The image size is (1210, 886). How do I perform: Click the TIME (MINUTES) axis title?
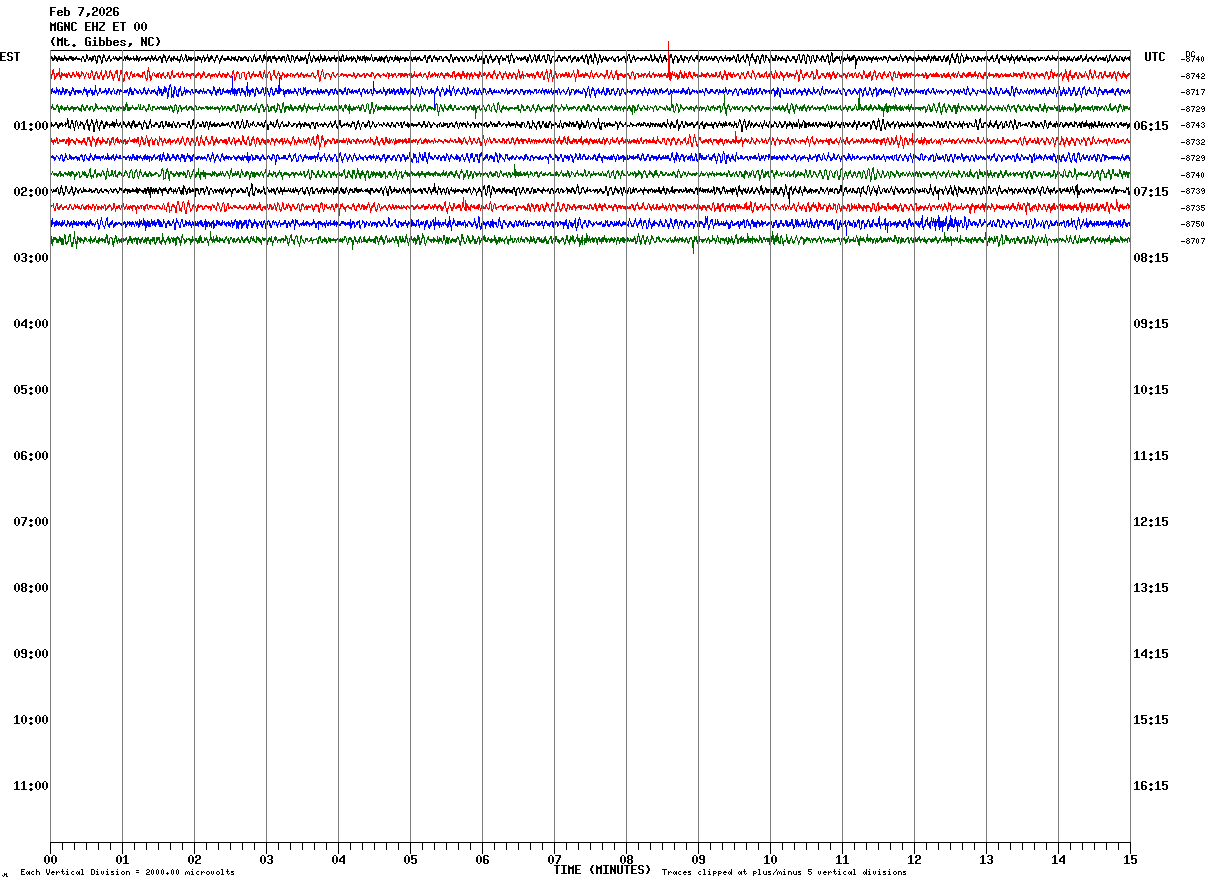click(x=602, y=870)
